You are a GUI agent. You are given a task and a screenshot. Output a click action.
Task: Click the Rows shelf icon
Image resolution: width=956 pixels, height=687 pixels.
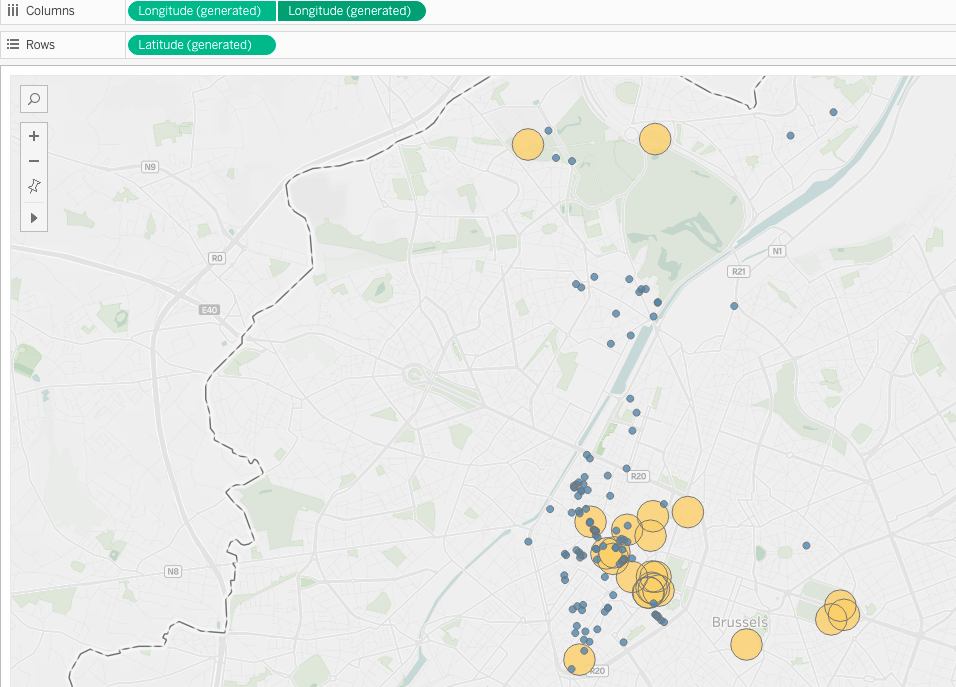13,45
